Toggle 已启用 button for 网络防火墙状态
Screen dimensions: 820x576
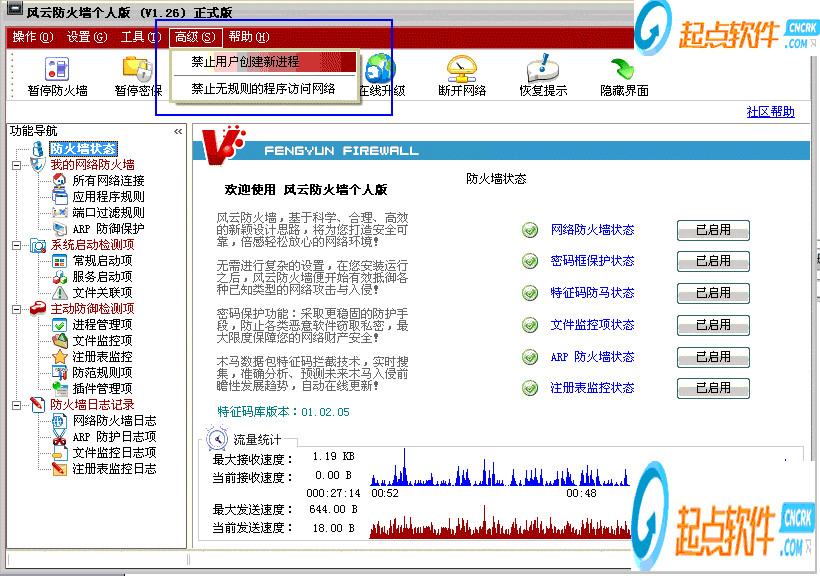click(x=713, y=230)
